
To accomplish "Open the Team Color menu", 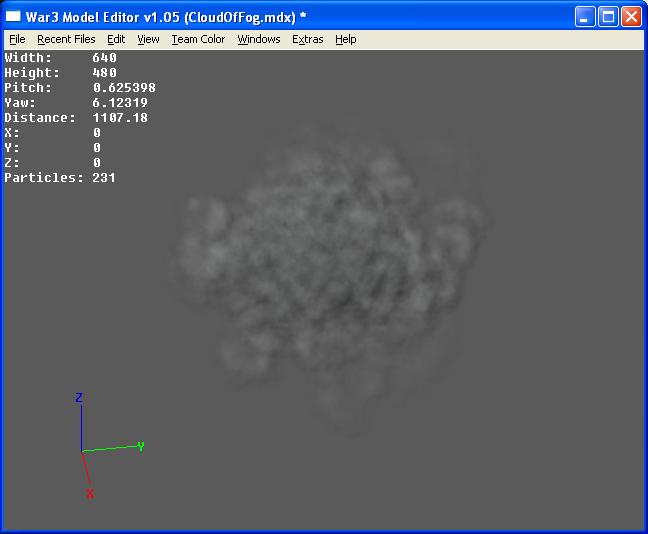I will coord(198,39).
